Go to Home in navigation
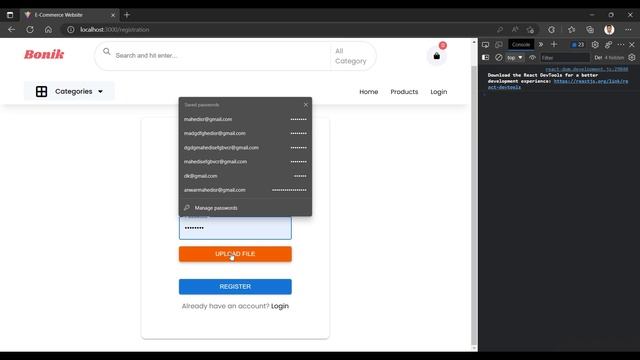 [x=369, y=92]
